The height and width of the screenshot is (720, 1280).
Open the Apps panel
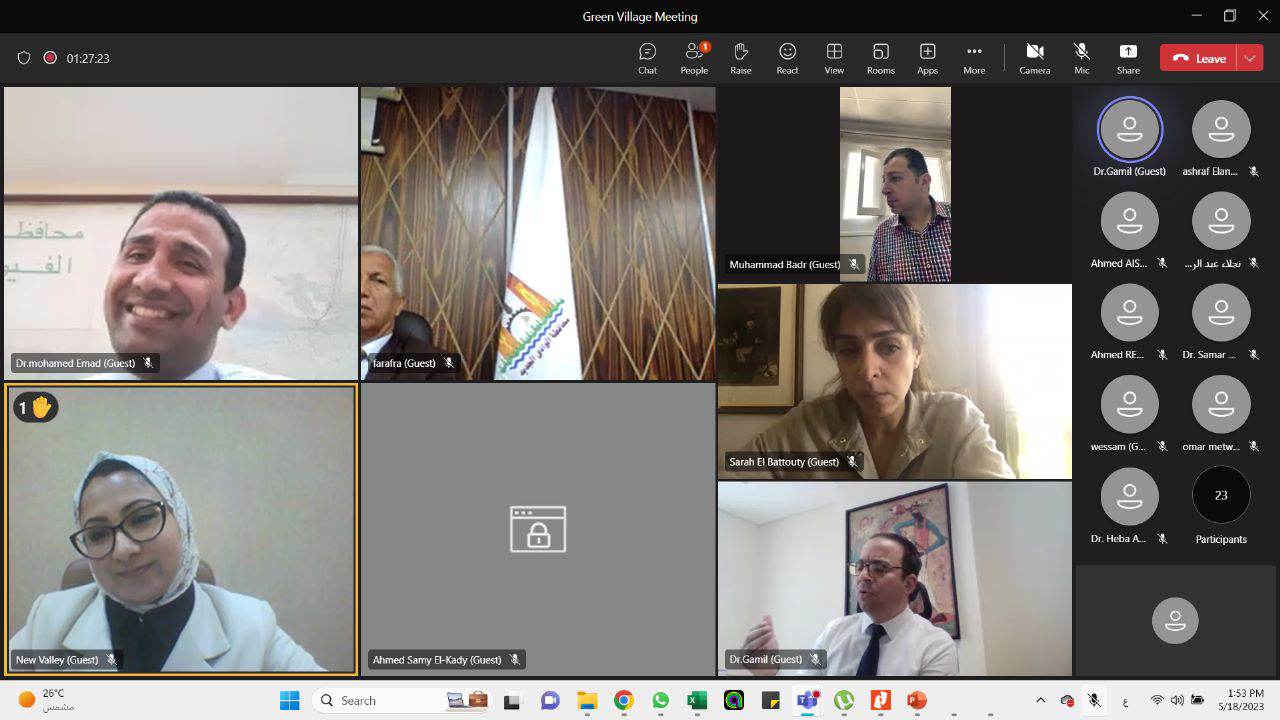[x=927, y=58]
